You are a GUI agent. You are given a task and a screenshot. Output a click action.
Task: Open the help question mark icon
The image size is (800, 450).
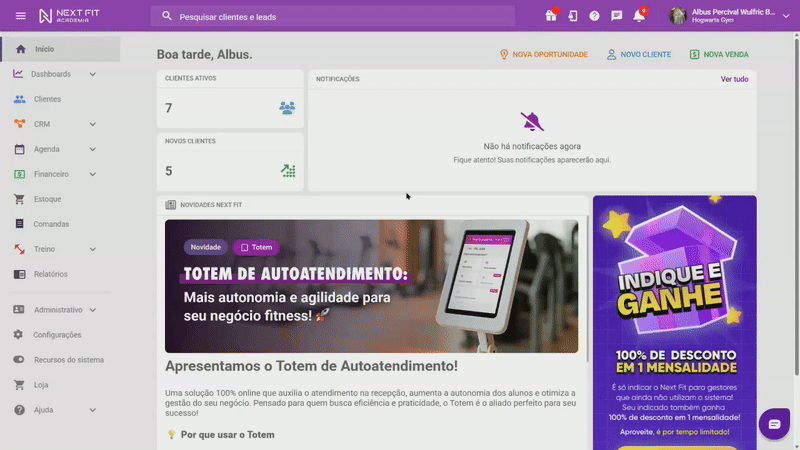pyautogui.click(x=594, y=16)
